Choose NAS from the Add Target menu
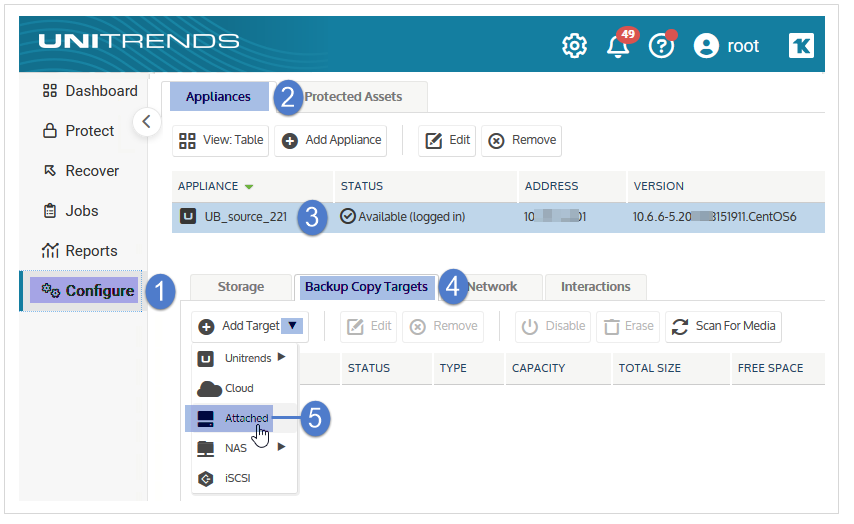Screen dimensions: 854x524 coord(244,448)
